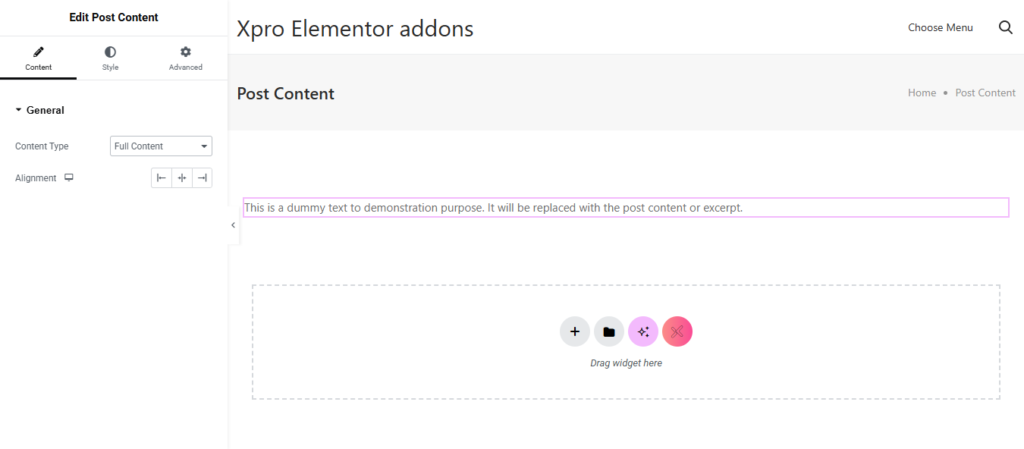The width and height of the screenshot is (1024, 449).
Task: Open the search magnifier icon
Action: [1005, 27]
